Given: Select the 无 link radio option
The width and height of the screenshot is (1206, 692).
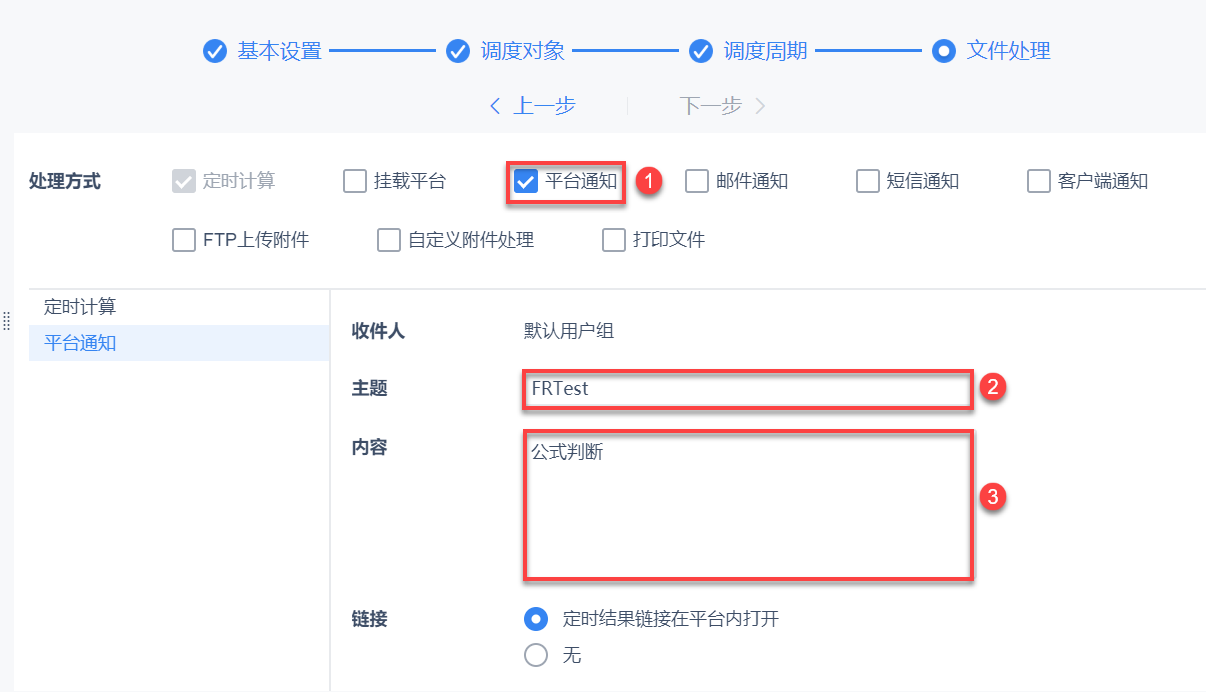Looking at the screenshot, I should 537,655.
